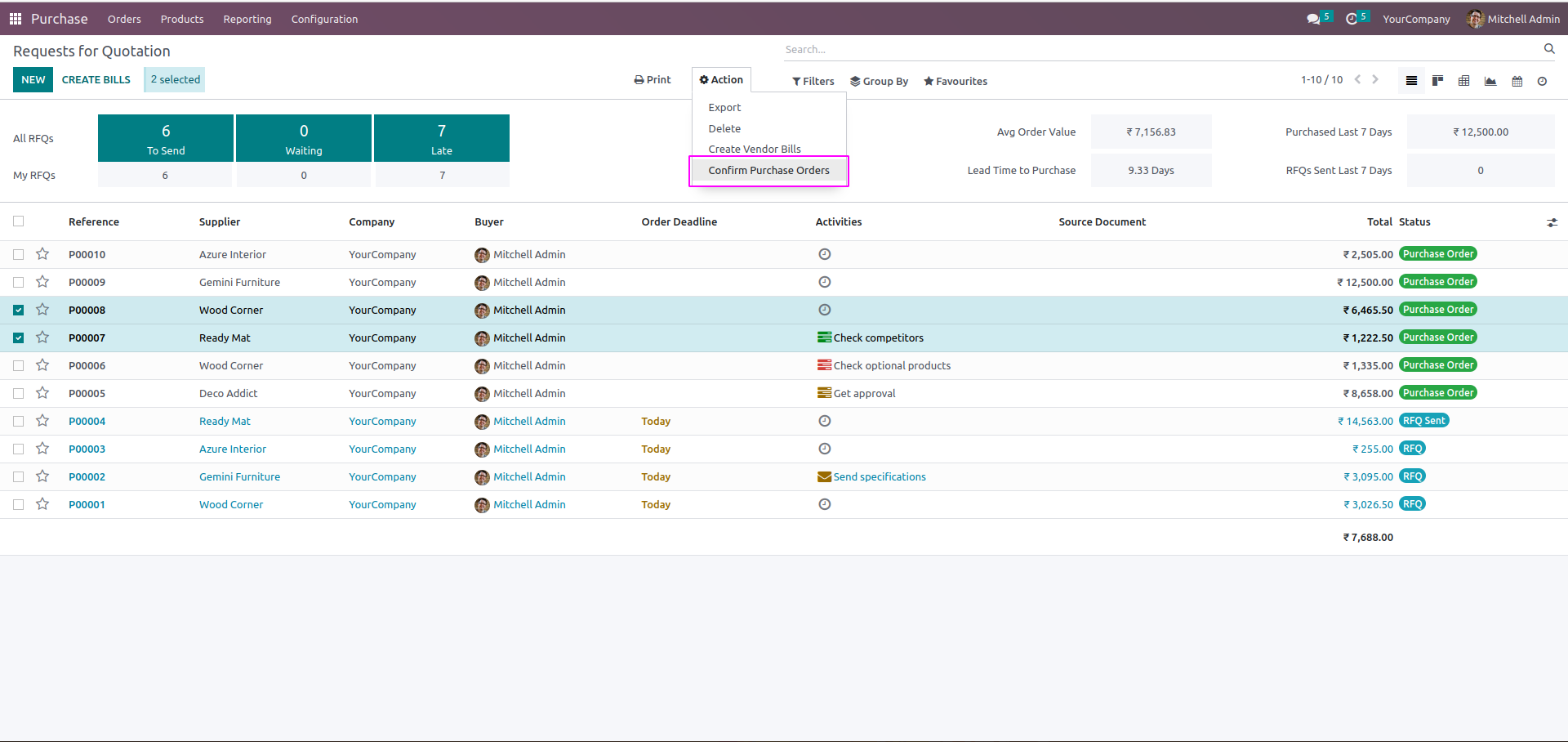The width and height of the screenshot is (1568, 742).
Task: Open column settings adjuster icon
Action: tap(1552, 222)
